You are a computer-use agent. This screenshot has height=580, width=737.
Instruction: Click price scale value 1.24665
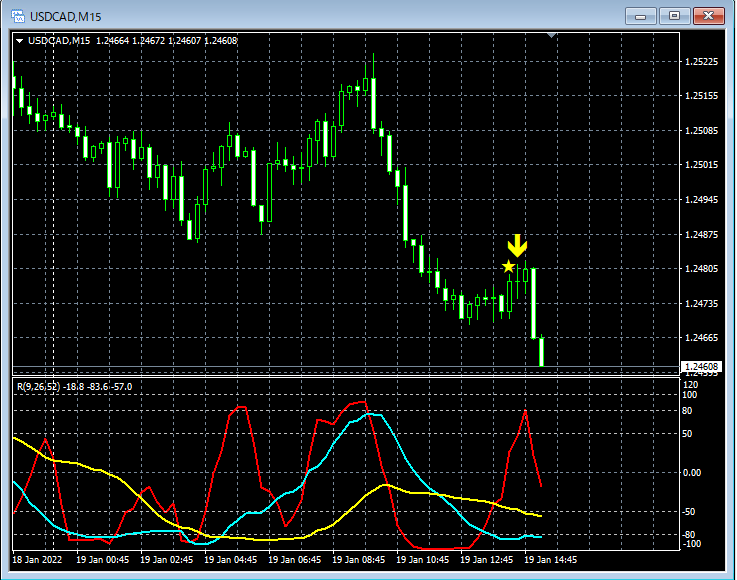[701, 338]
